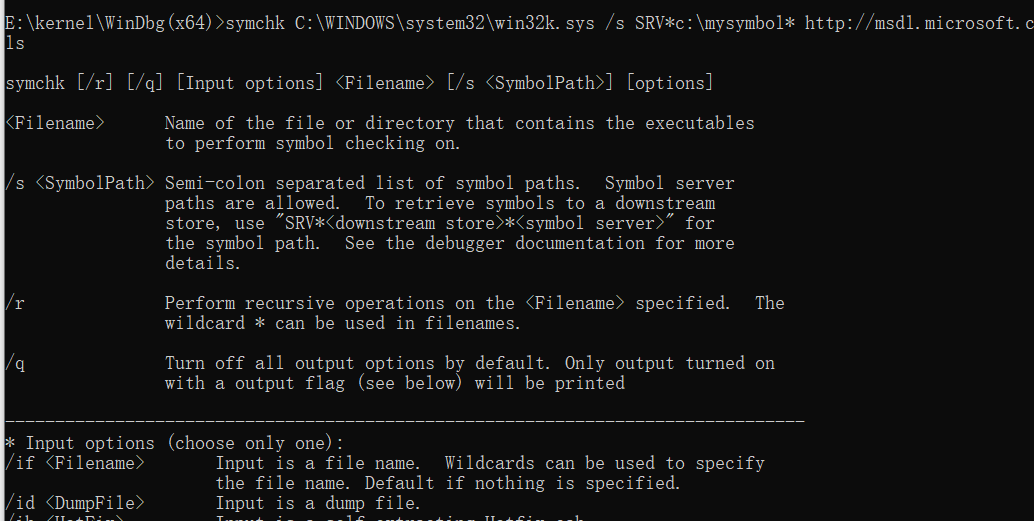1034x521 pixels.
Task: Click the /q quiet option label
Action: pos(15,363)
